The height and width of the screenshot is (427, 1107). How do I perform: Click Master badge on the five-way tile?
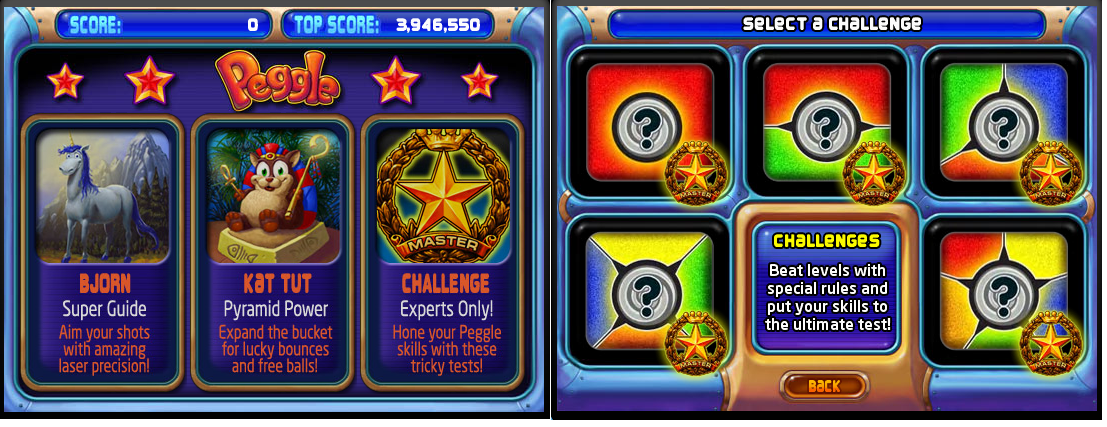(x=1051, y=342)
